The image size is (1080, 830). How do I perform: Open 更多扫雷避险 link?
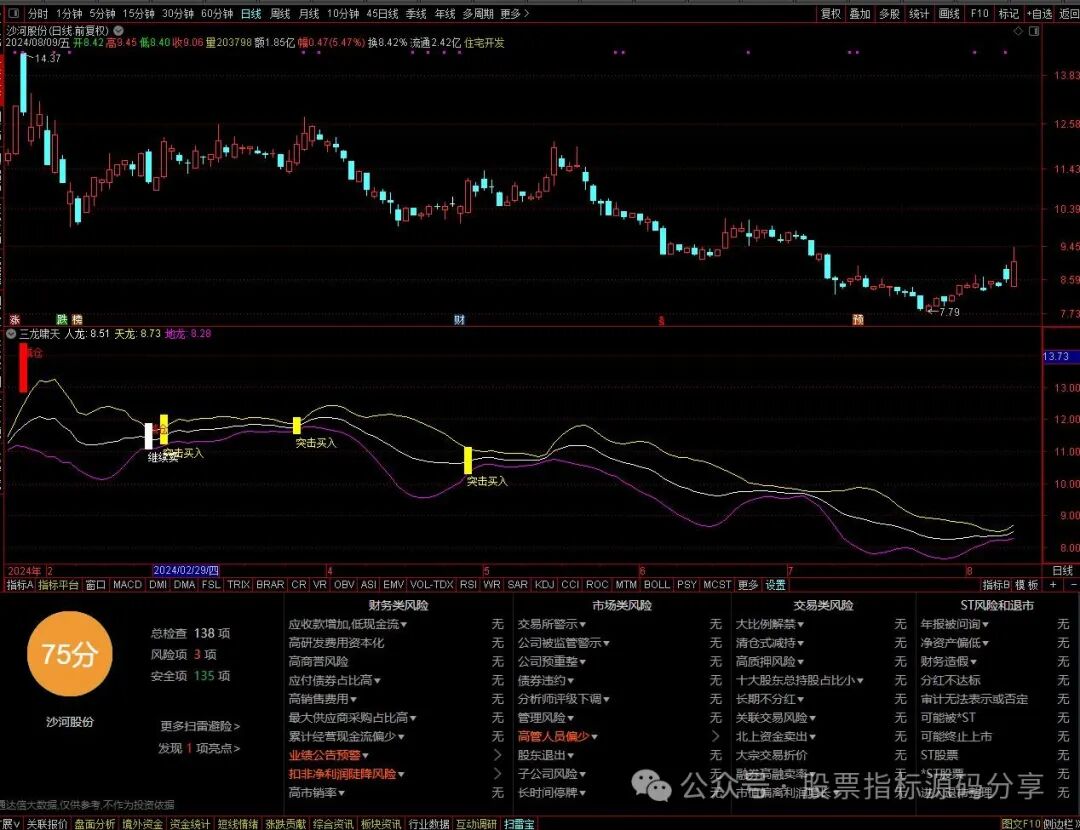click(x=200, y=725)
